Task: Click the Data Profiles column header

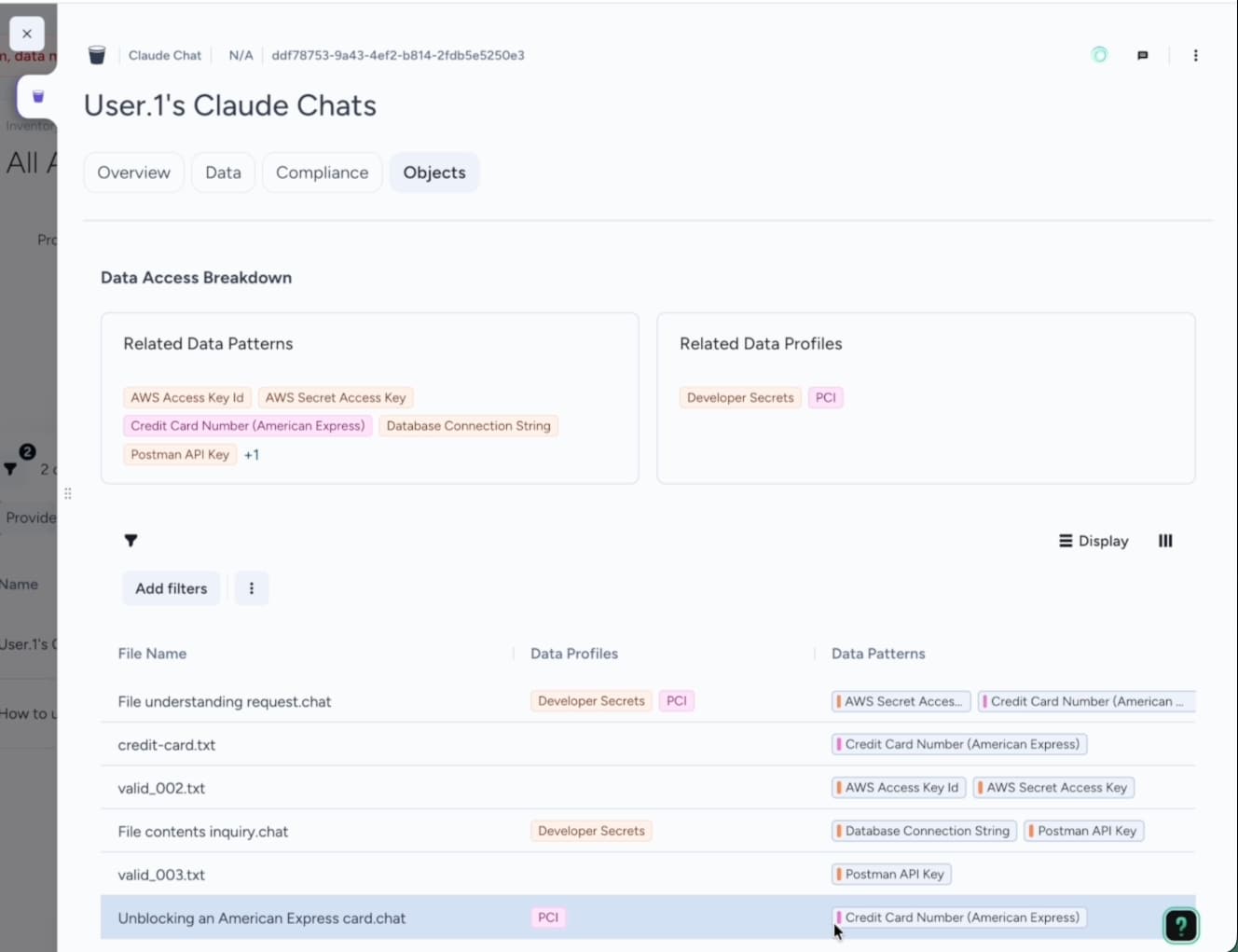Action: point(574,654)
